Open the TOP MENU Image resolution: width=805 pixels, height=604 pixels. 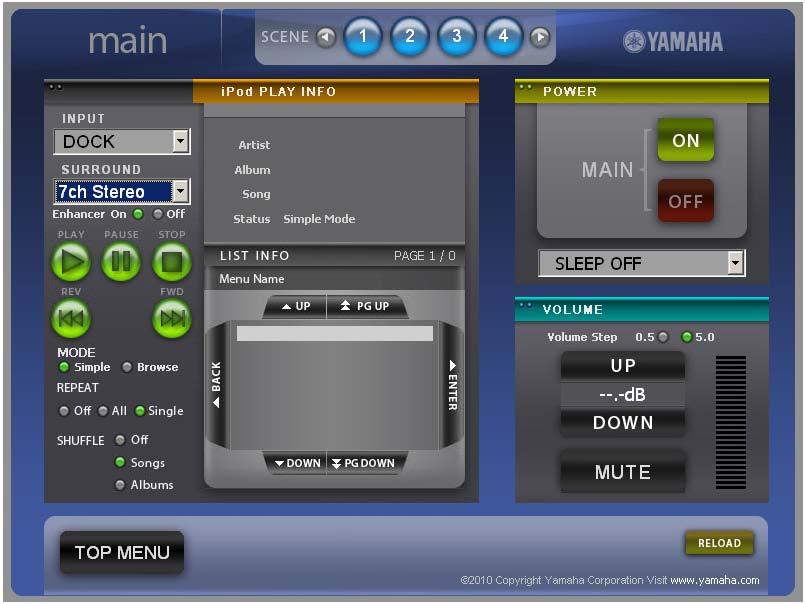122,552
